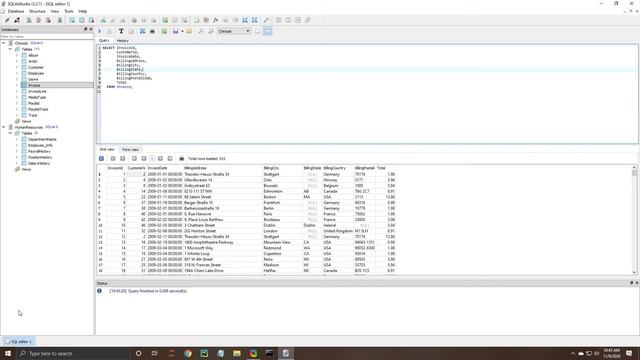Click the cell containing Stuttgart
This screenshot has width=640, height=360.
(282, 174)
